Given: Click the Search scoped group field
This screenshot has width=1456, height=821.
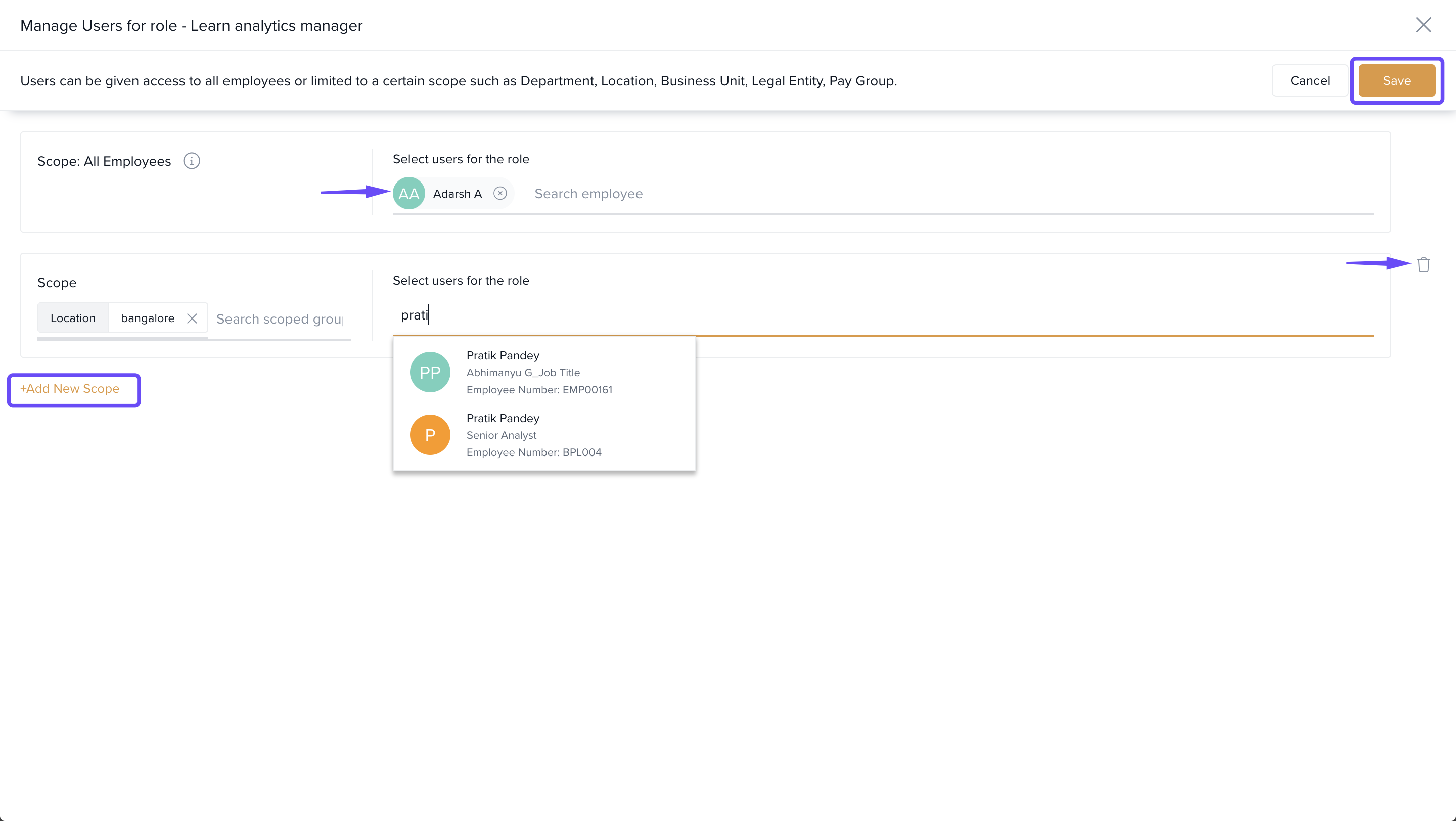Looking at the screenshot, I should click(281, 319).
